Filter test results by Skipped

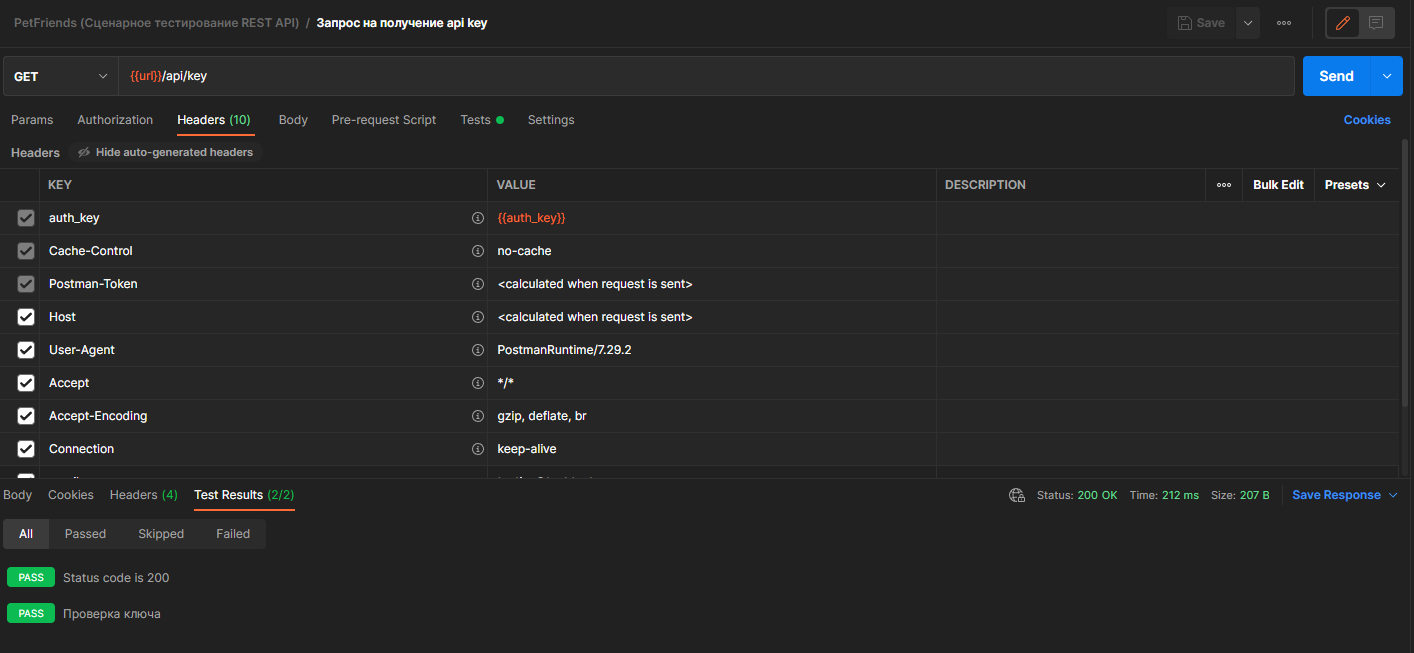[x=161, y=534]
